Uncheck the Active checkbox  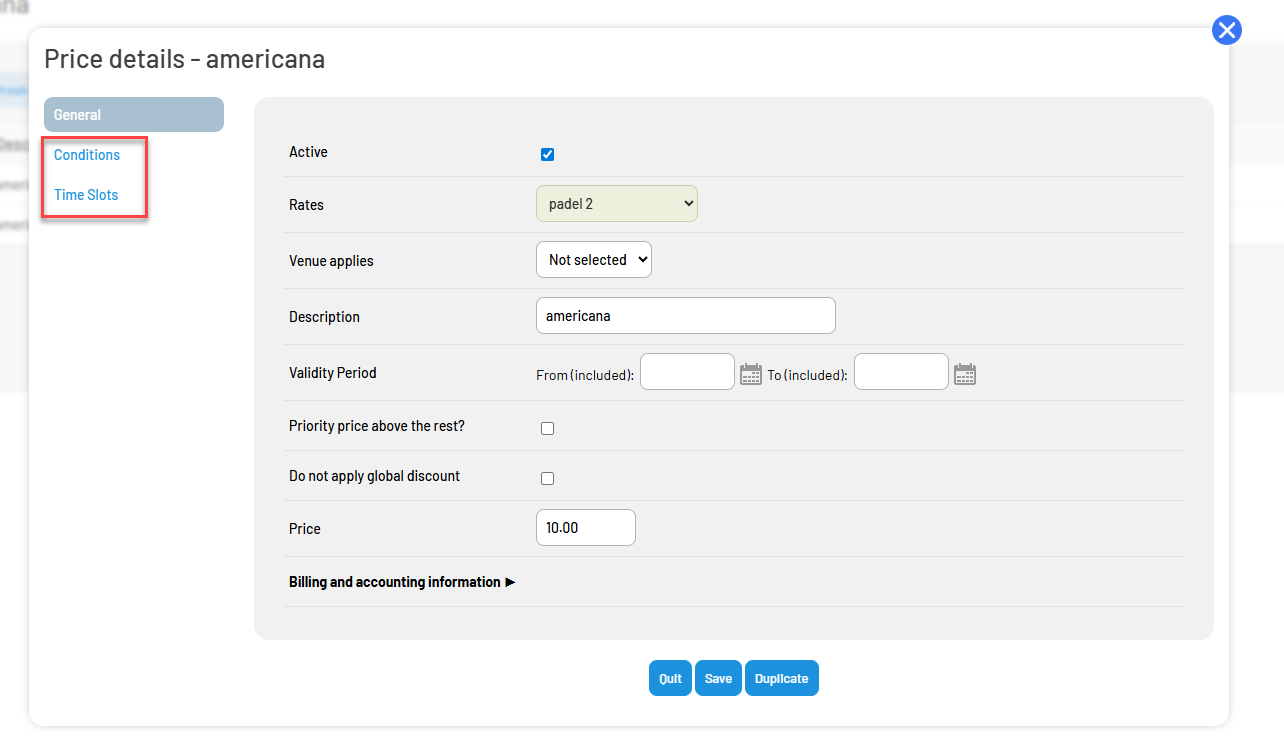[x=547, y=154]
